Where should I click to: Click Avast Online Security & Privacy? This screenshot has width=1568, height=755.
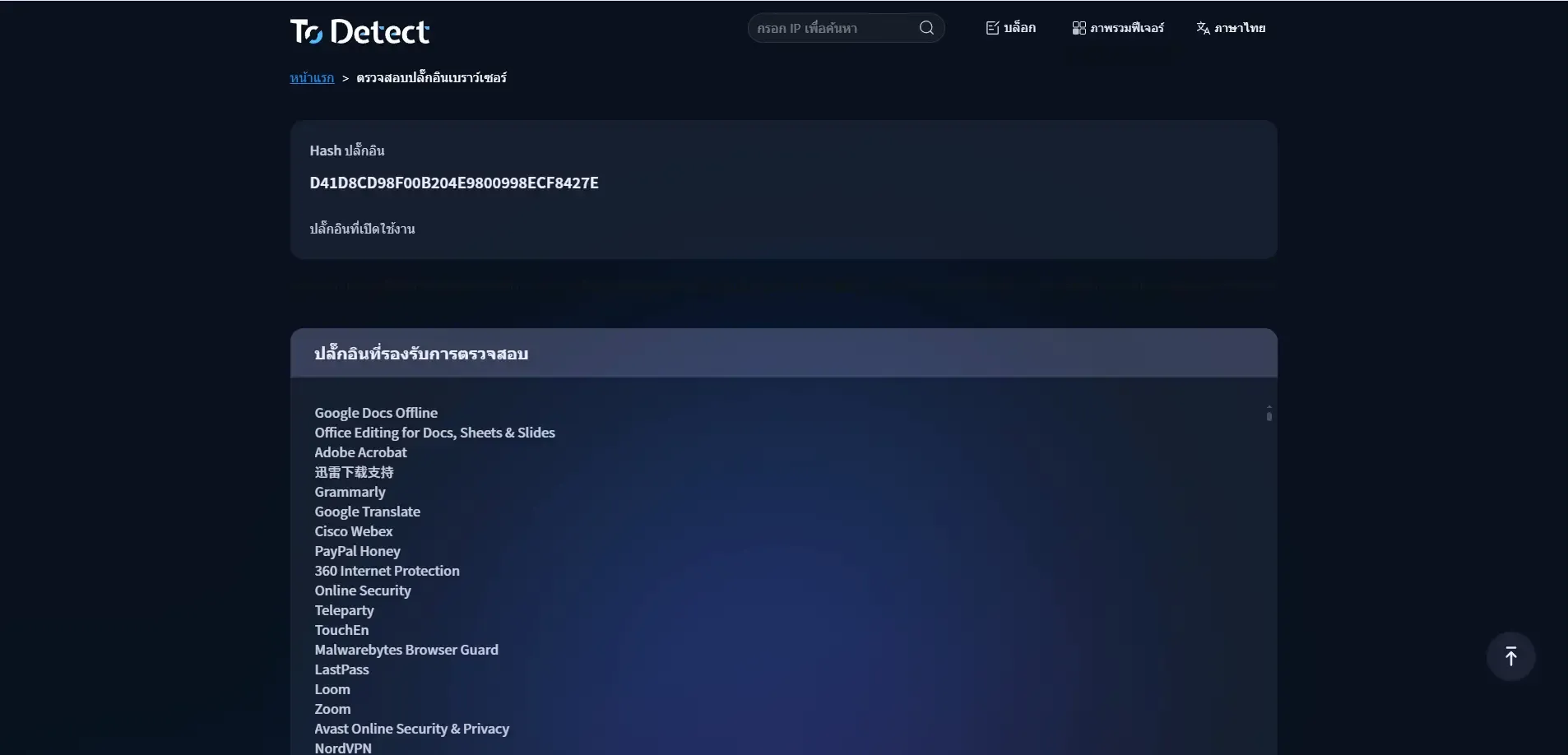pyautogui.click(x=411, y=729)
